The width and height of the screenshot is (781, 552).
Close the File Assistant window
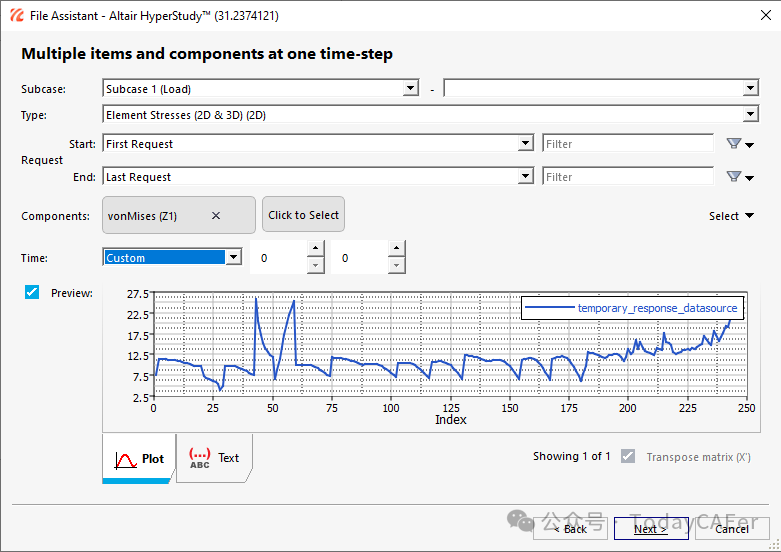click(x=766, y=15)
